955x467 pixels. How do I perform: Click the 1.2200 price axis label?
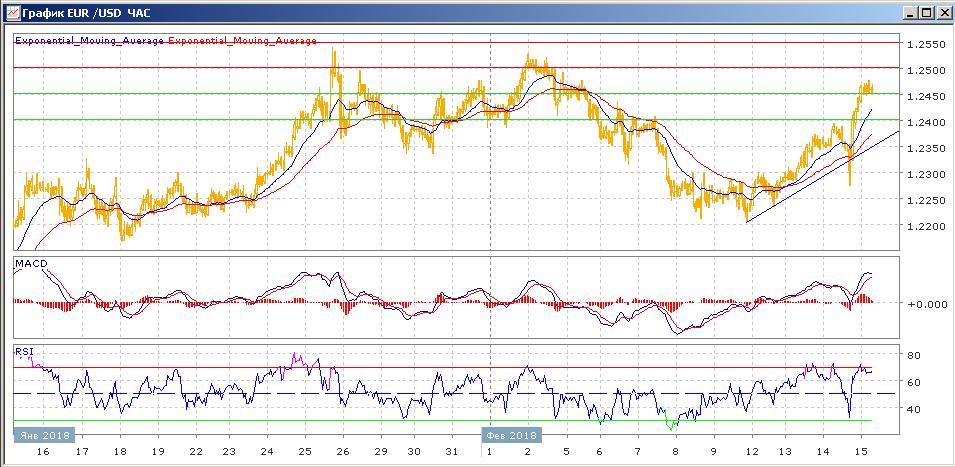click(924, 226)
